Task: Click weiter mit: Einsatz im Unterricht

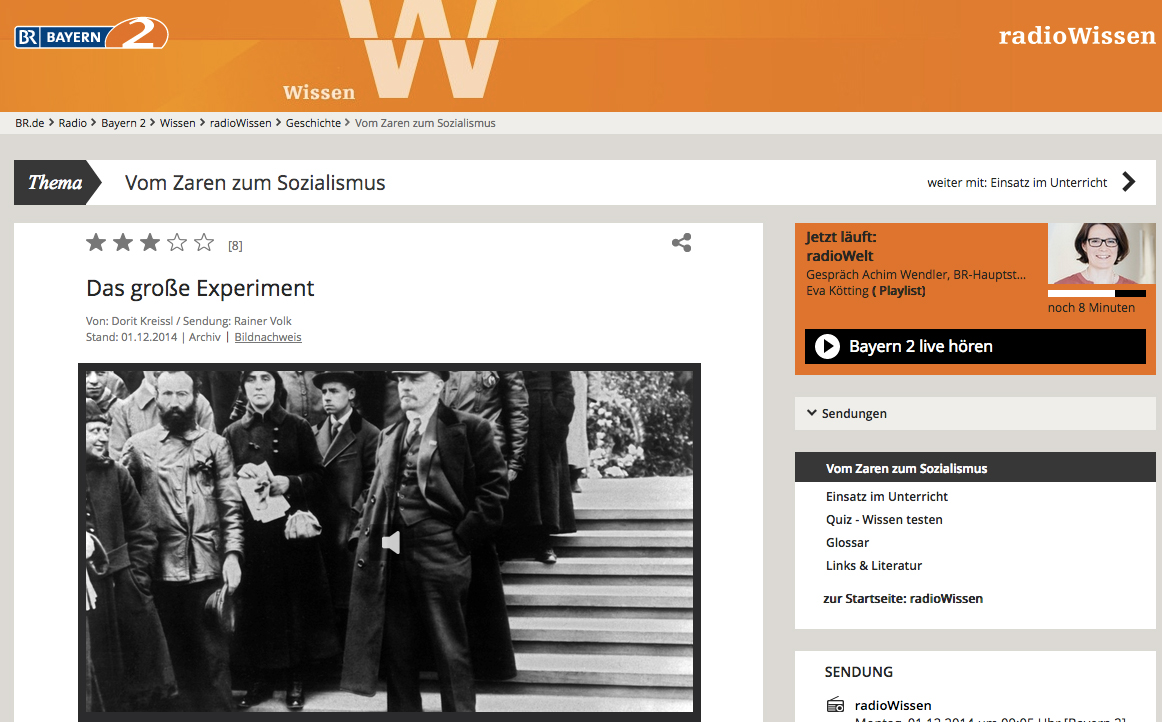Action: tap(1017, 182)
